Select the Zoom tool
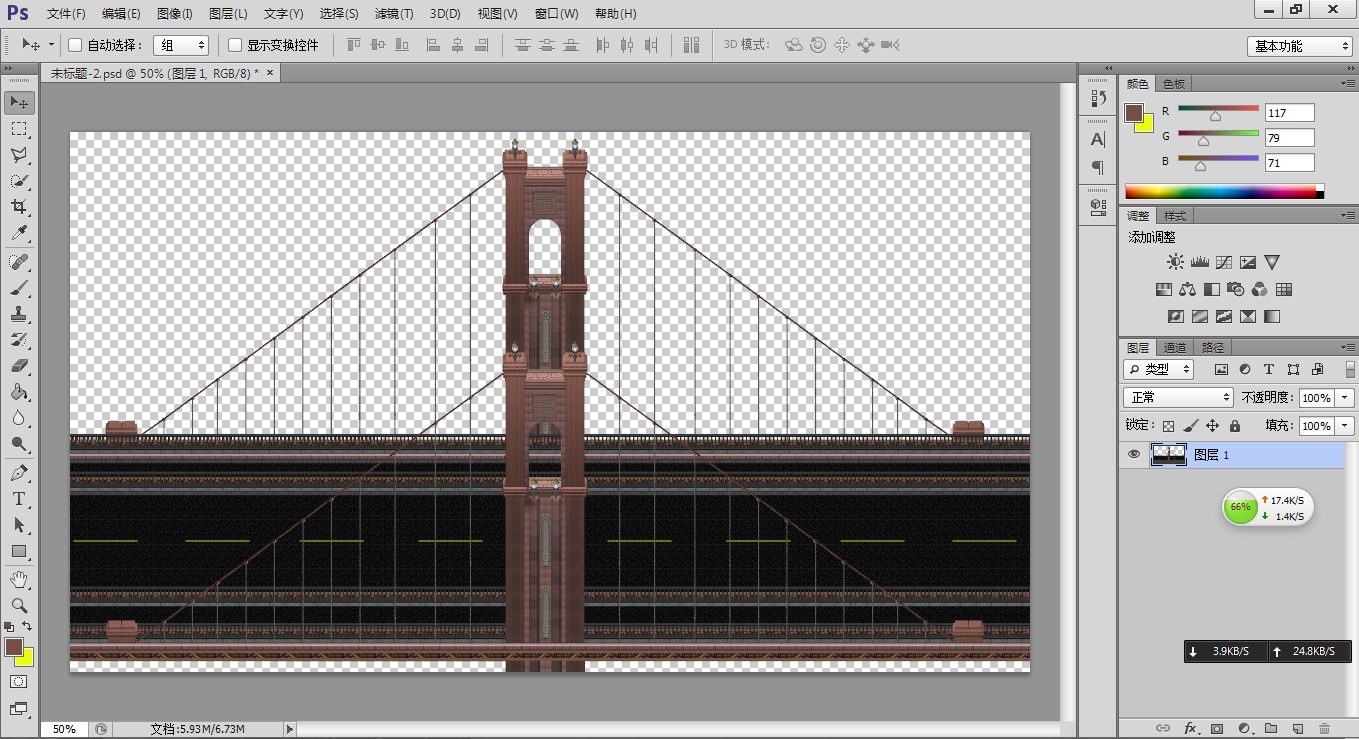The image size is (1359, 739). 19,605
